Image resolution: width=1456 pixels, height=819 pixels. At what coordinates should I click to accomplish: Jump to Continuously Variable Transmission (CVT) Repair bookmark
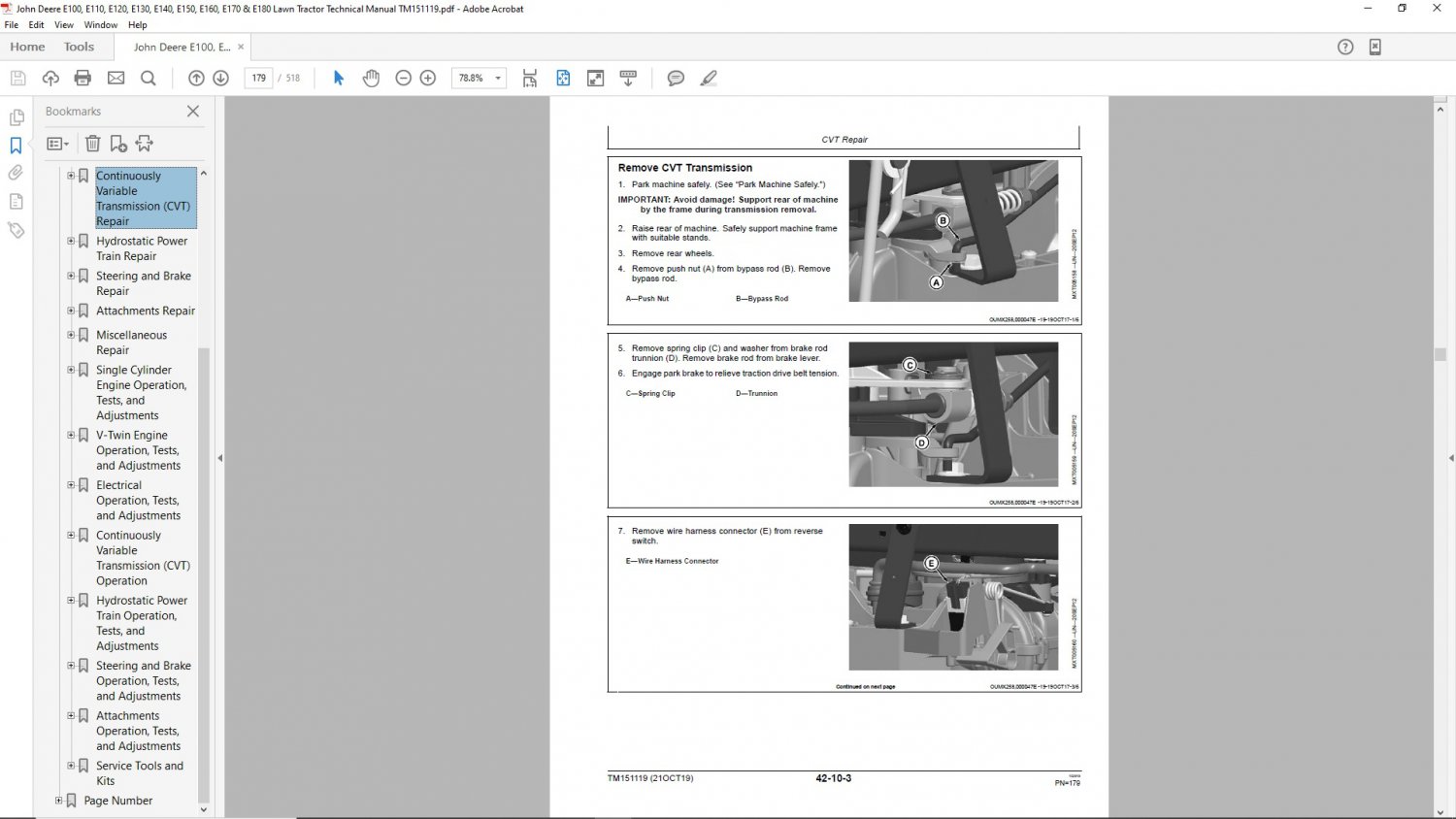[144, 199]
